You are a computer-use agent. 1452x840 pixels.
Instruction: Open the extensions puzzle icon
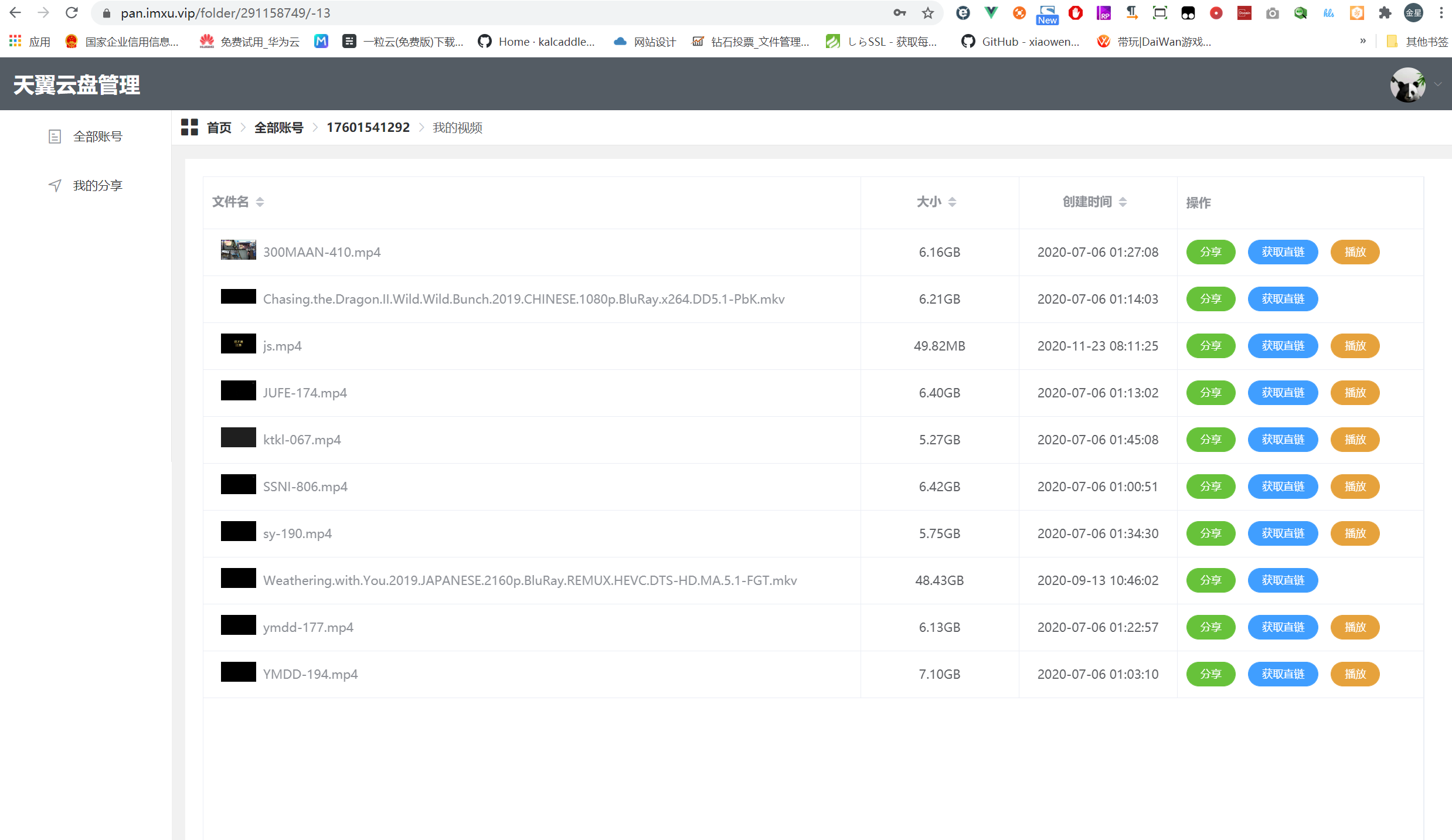(1385, 13)
